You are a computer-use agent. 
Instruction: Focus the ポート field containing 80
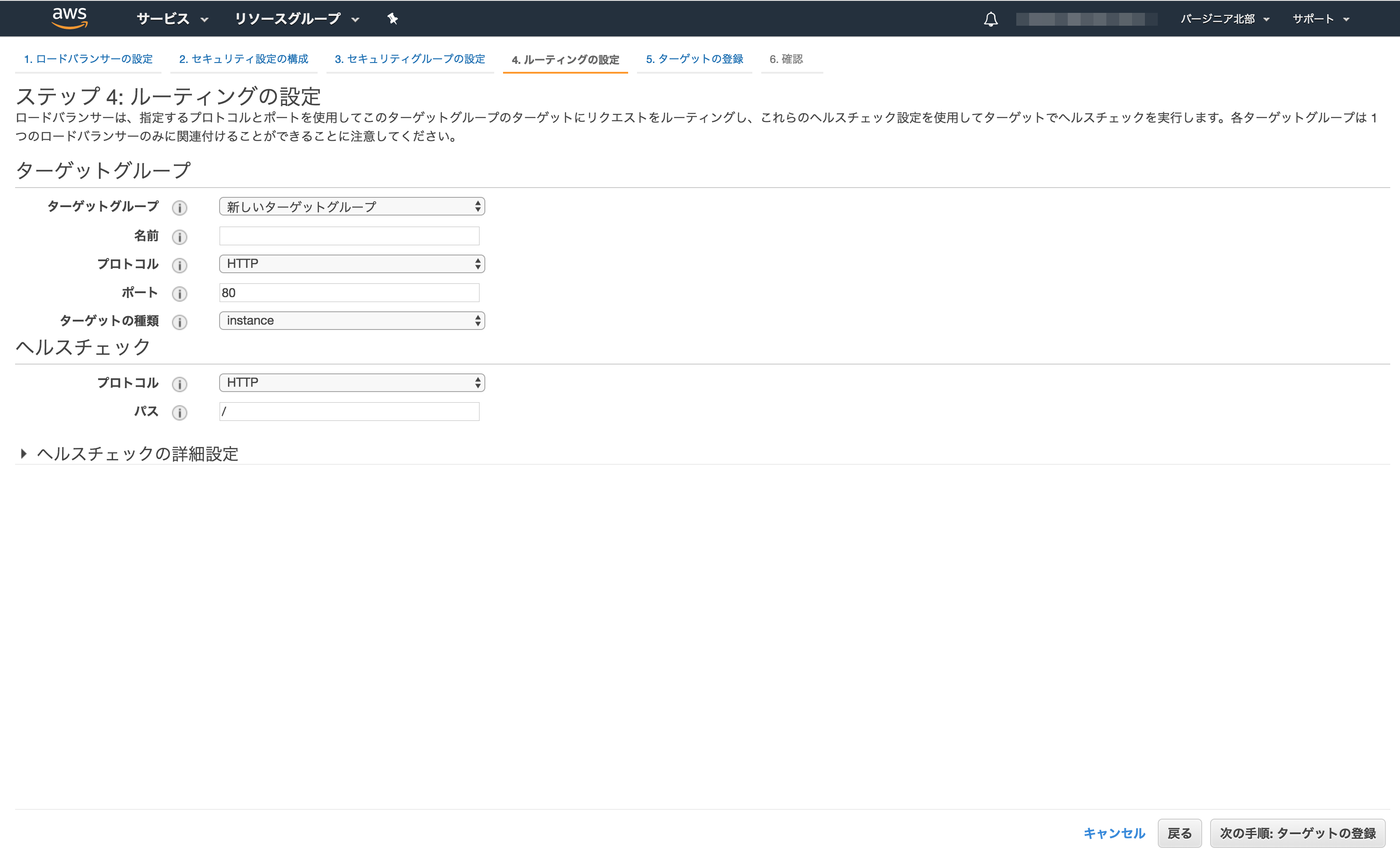(350, 293)
